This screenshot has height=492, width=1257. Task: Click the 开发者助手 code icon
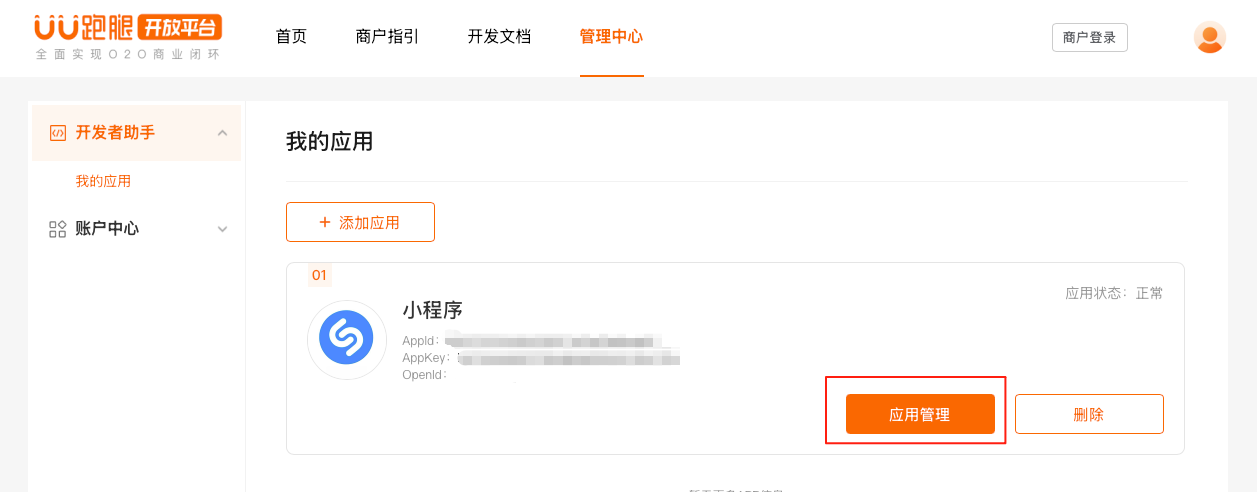coord(58,133)
